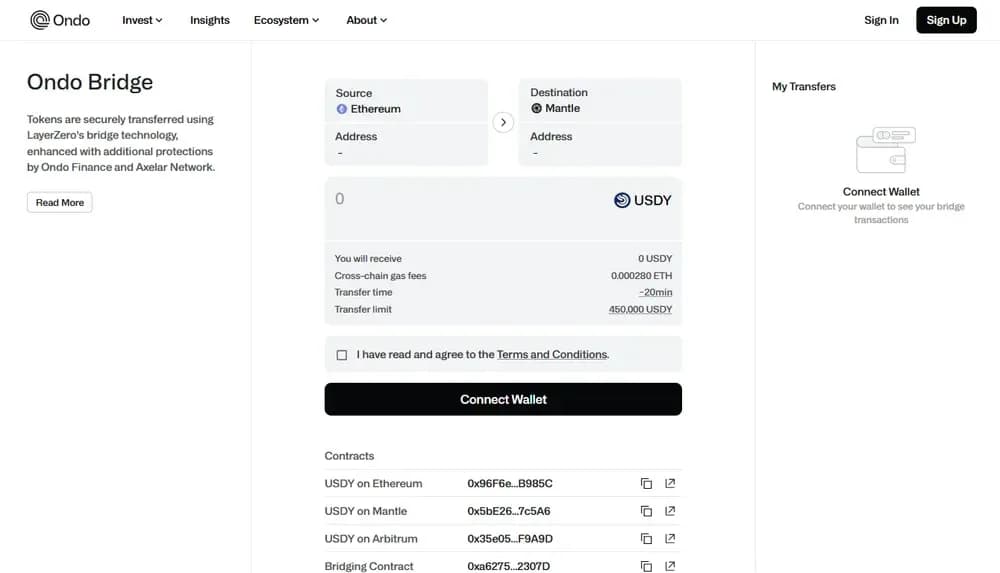This screenshot has width=1000, height=573.
Task: Copy the Bridging Contract address
Action: coord(646,566)
